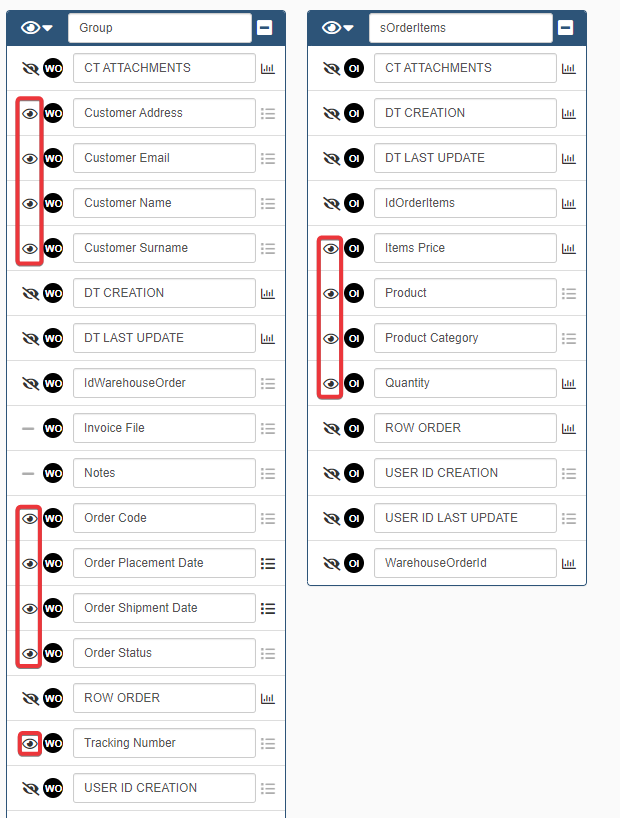Image resolution: width=620 pixels, height=818 pixels.
Task: Click the list icon beside Product Category
Action: pyautogui.click(x=568, y=339)
